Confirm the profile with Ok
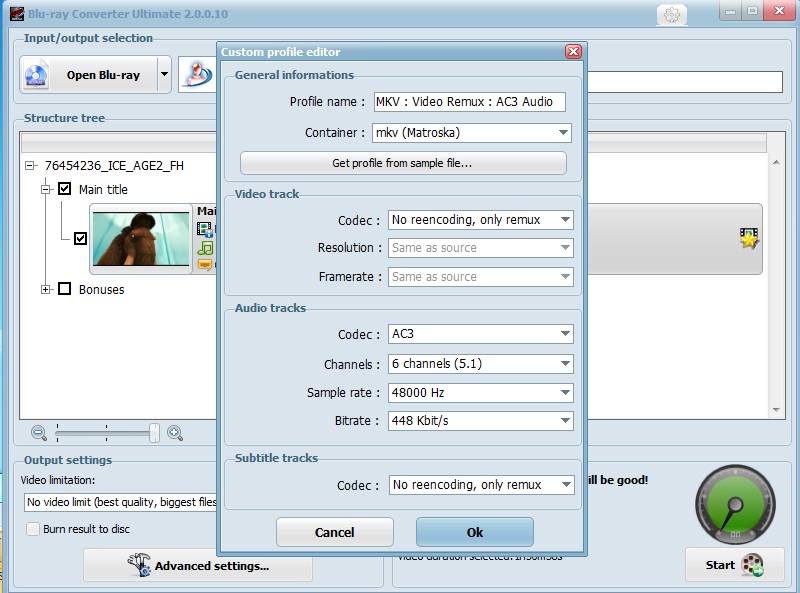 (x=475, y=532)
